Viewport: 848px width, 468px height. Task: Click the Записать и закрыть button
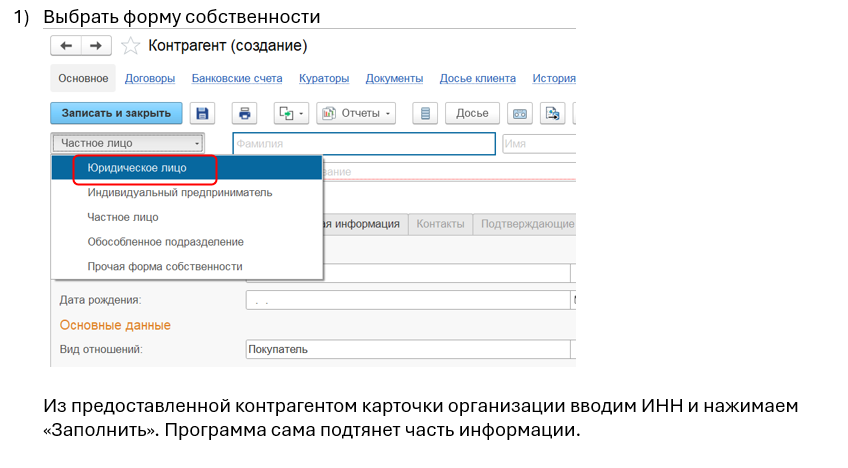pyautogui.click(x=117, y=113)
